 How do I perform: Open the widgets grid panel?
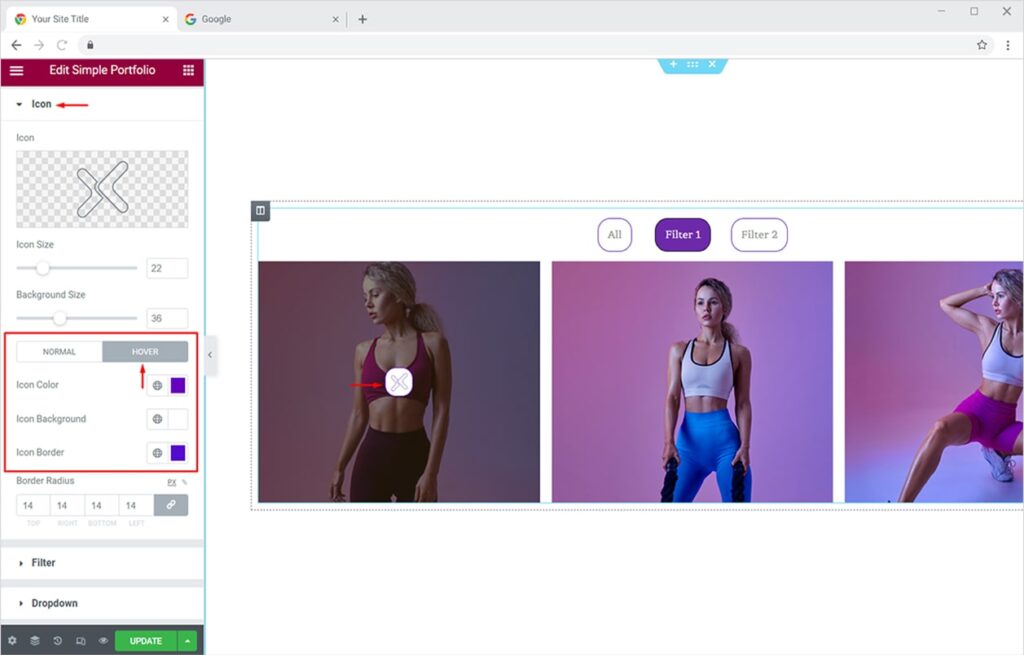(x=188, y=71)
